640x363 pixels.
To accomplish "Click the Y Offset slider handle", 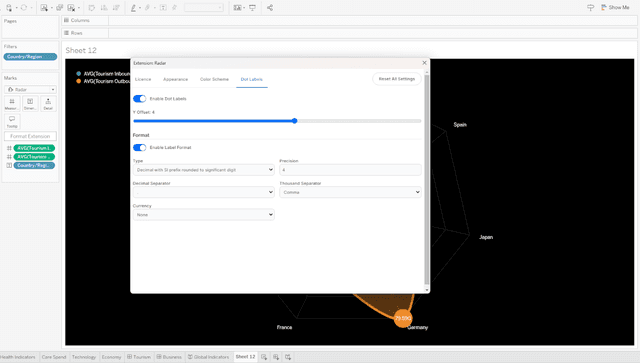I will click(294, 121).
